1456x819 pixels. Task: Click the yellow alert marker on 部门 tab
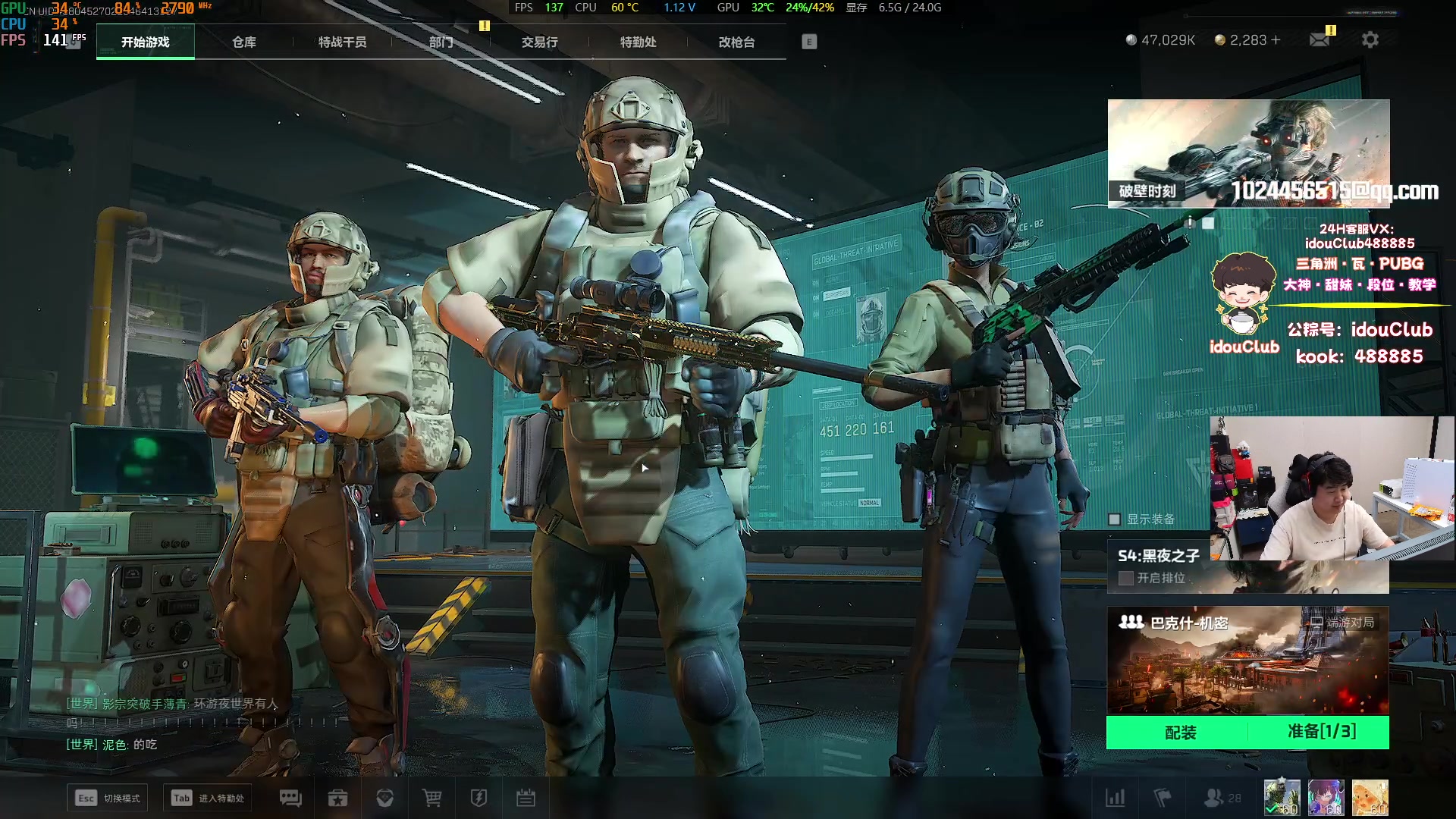click(485, 26)
